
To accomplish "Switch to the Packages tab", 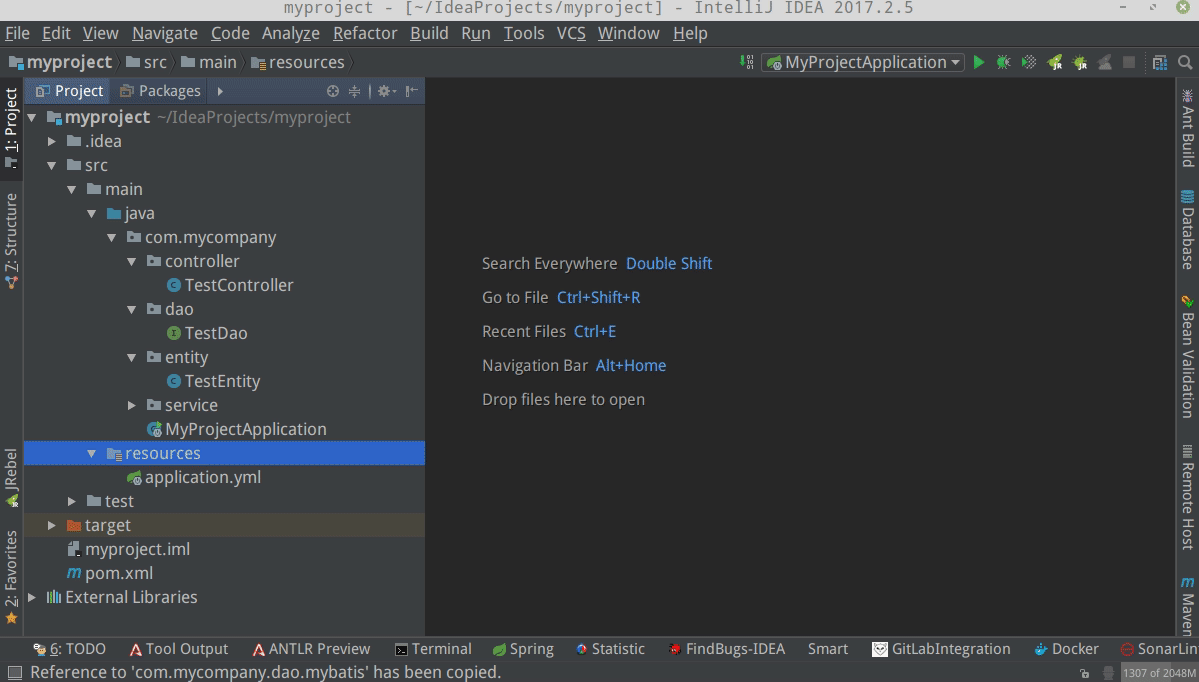I will tap(160, 91).
